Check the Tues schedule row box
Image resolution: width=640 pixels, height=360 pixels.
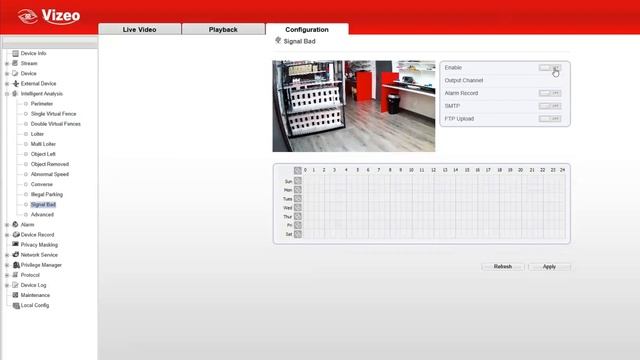coord(298,199)
